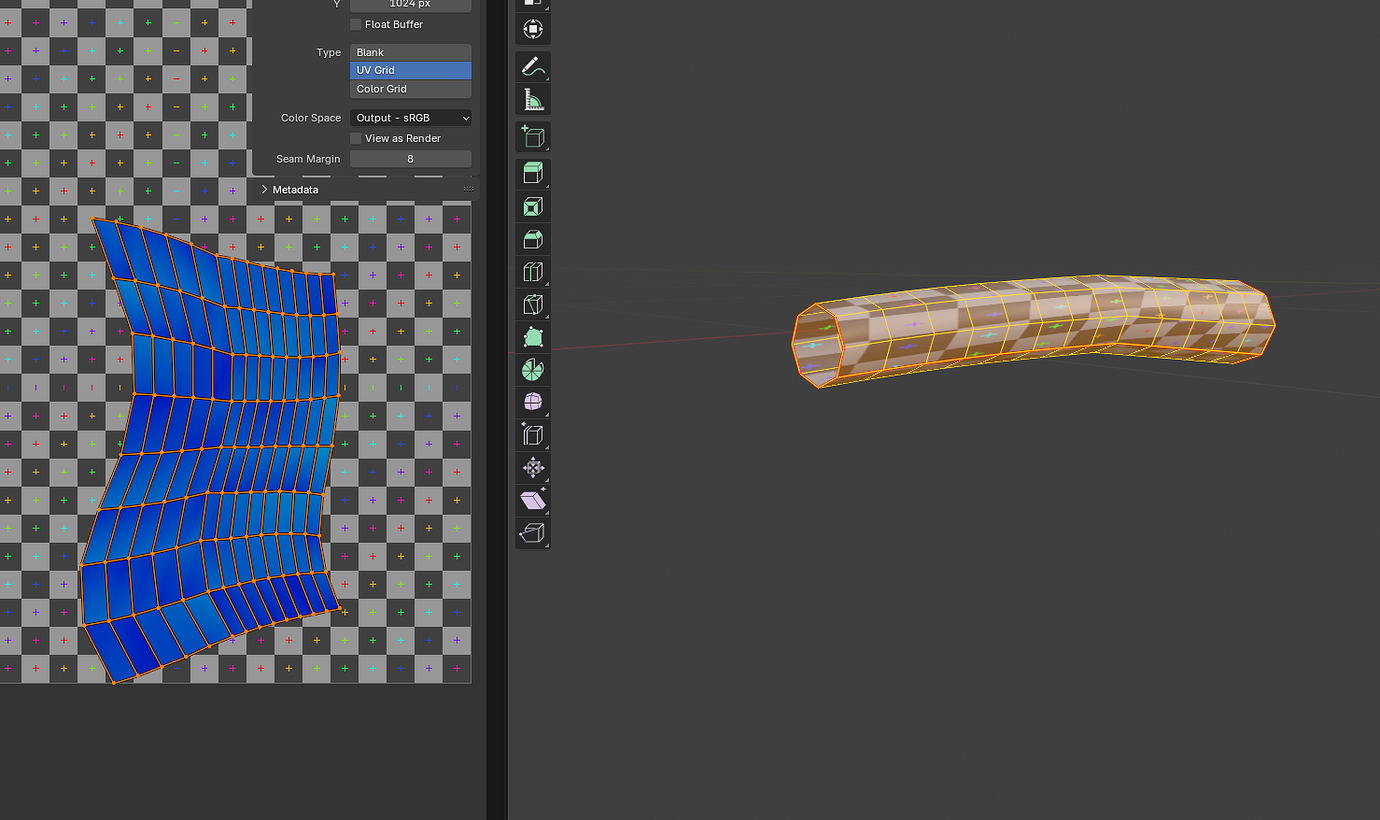Image resolution: width=1380 pixels, height=820 pixels.
Task: Set image type to Blank
Action: coord(410,52)
